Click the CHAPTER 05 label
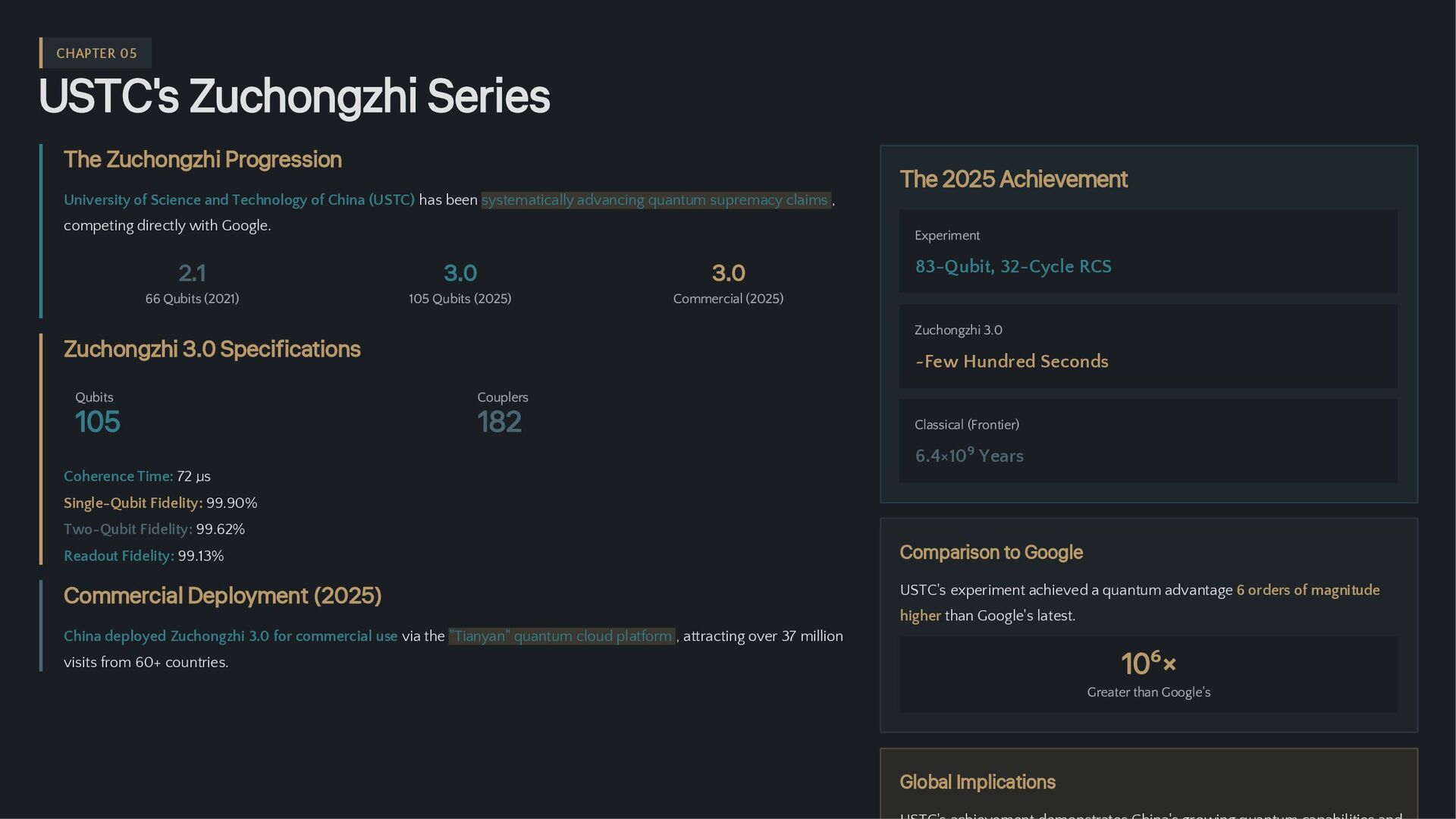 click(96, 53)
